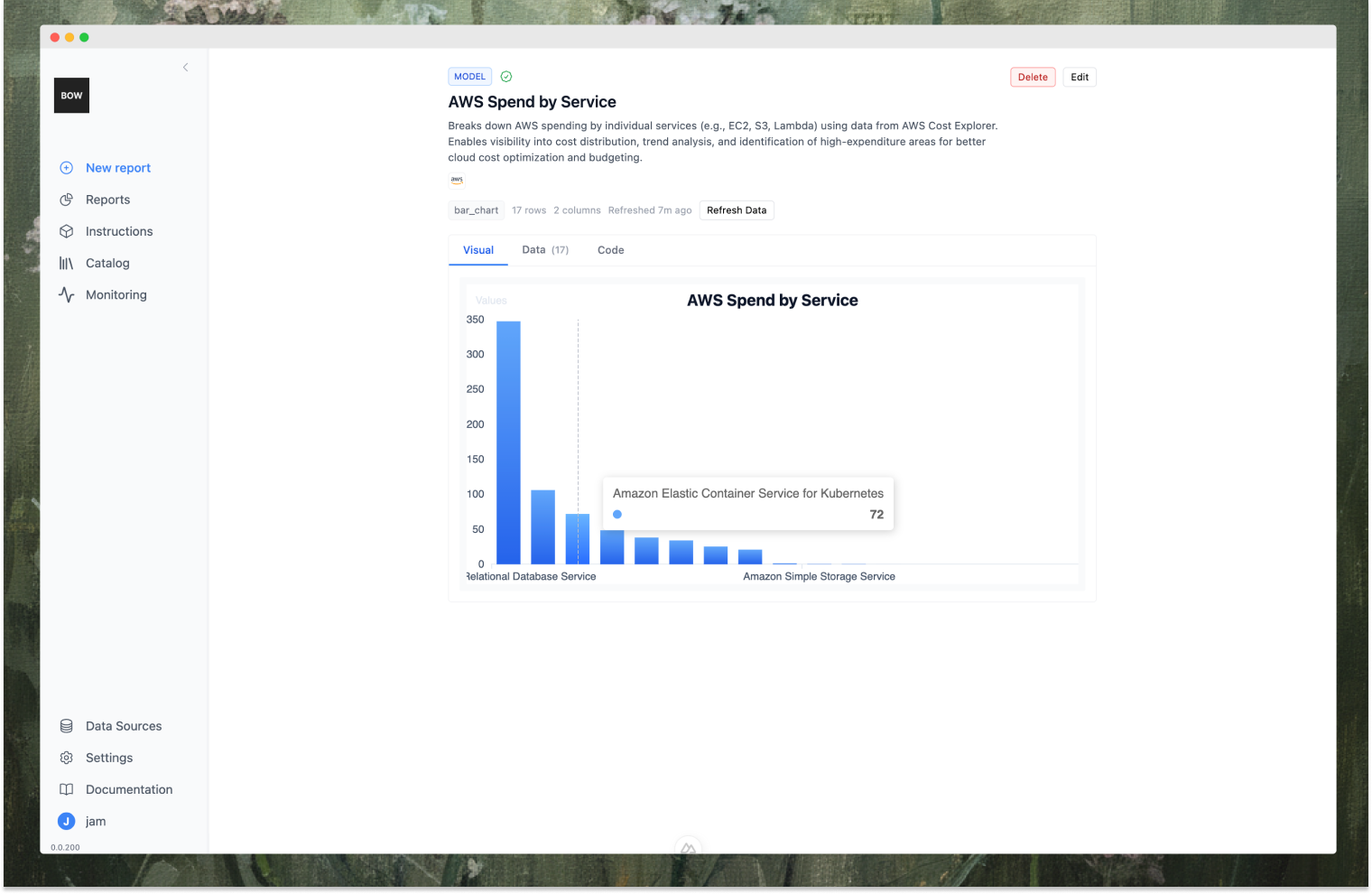
Task: Click the BOW logo
Action: (71, 96)
